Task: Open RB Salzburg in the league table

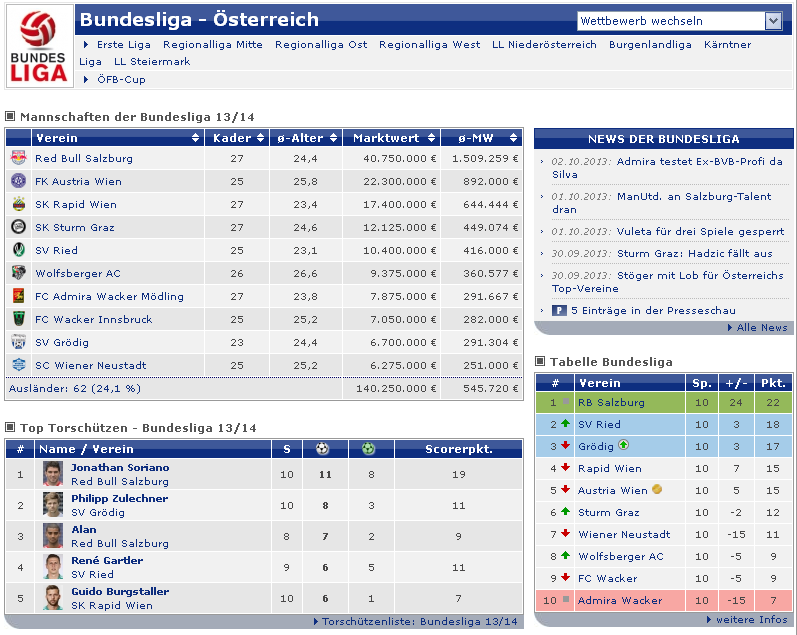Action: (611, 402)
